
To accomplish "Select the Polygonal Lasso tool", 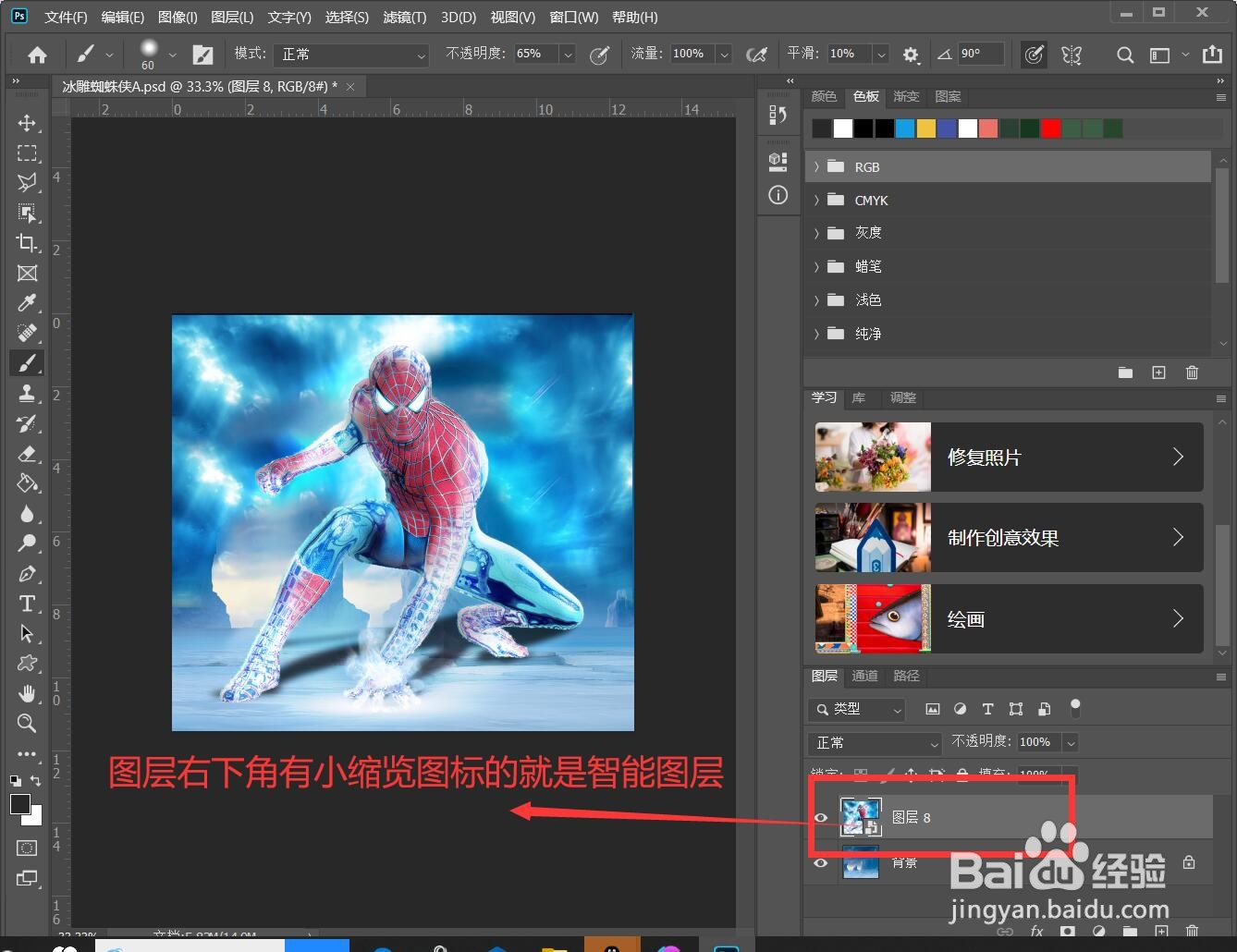I will [27, 183].
